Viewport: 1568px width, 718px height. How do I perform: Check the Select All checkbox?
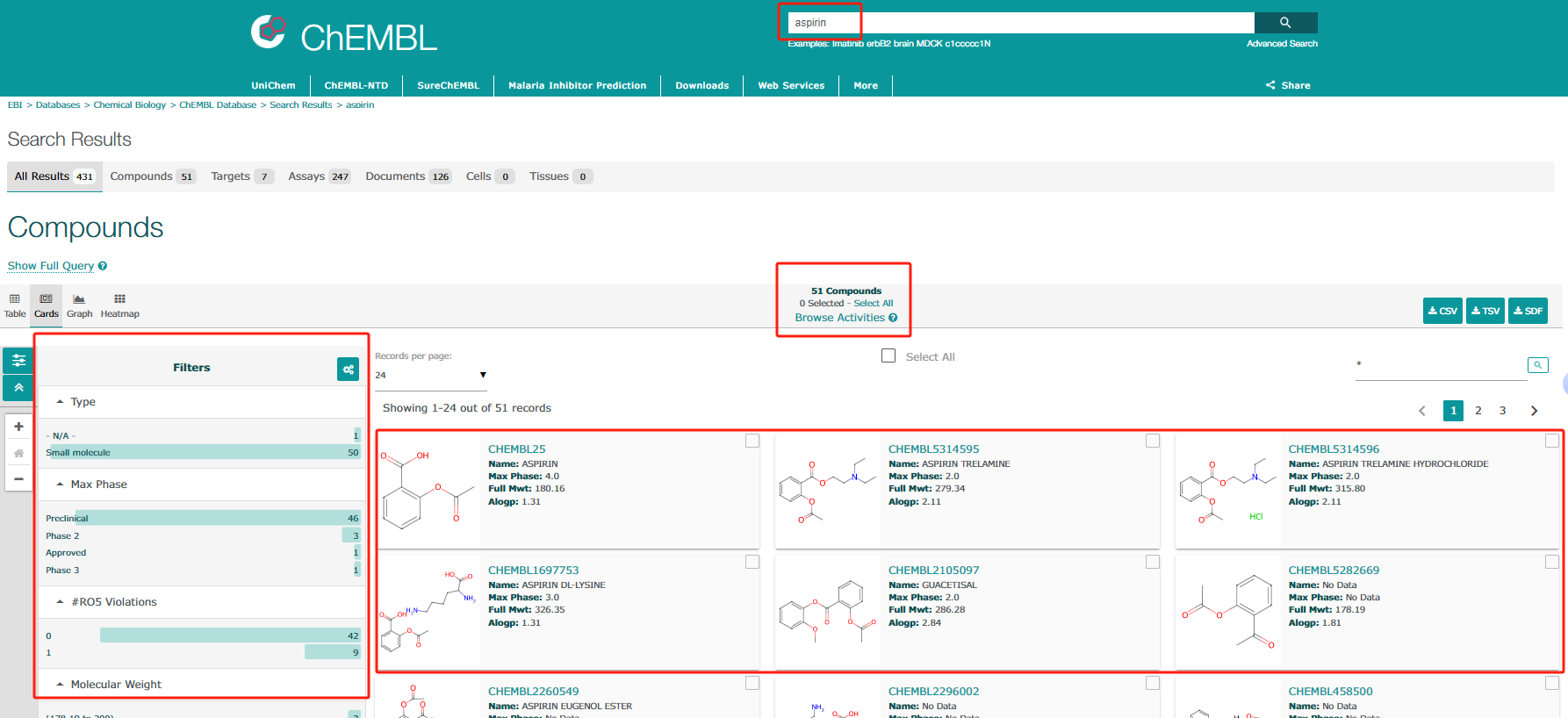[x=888, y=355]
